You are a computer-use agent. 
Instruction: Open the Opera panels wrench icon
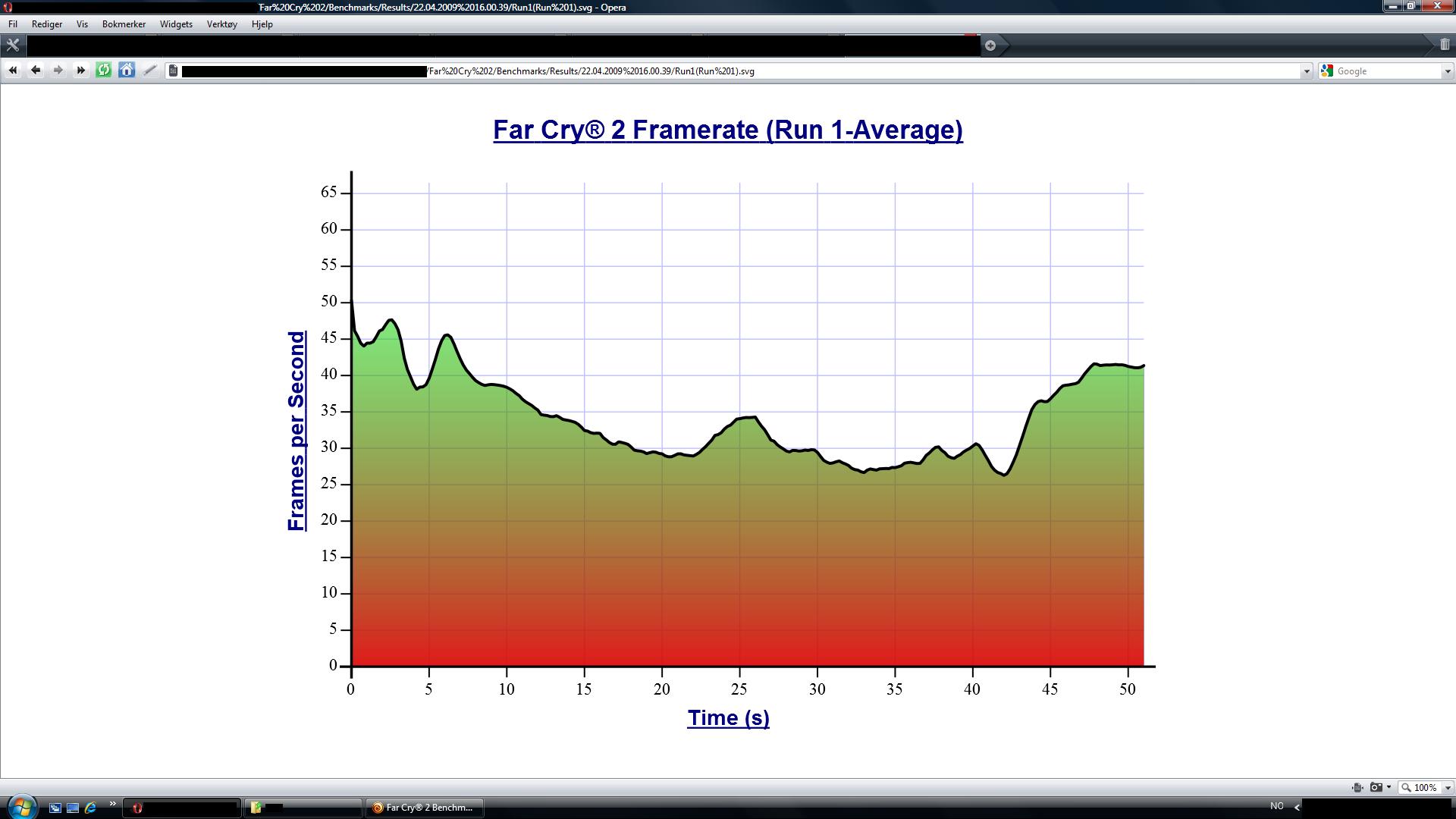point(13,45)
